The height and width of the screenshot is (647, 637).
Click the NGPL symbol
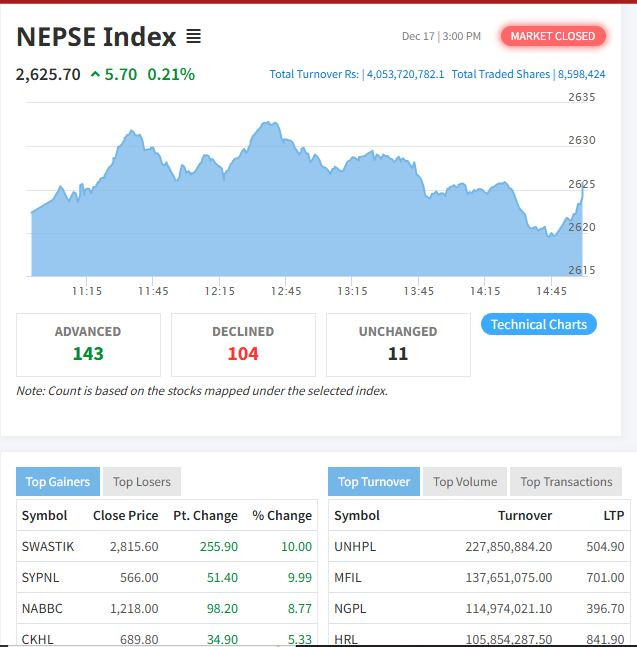[x=350, y=608]
